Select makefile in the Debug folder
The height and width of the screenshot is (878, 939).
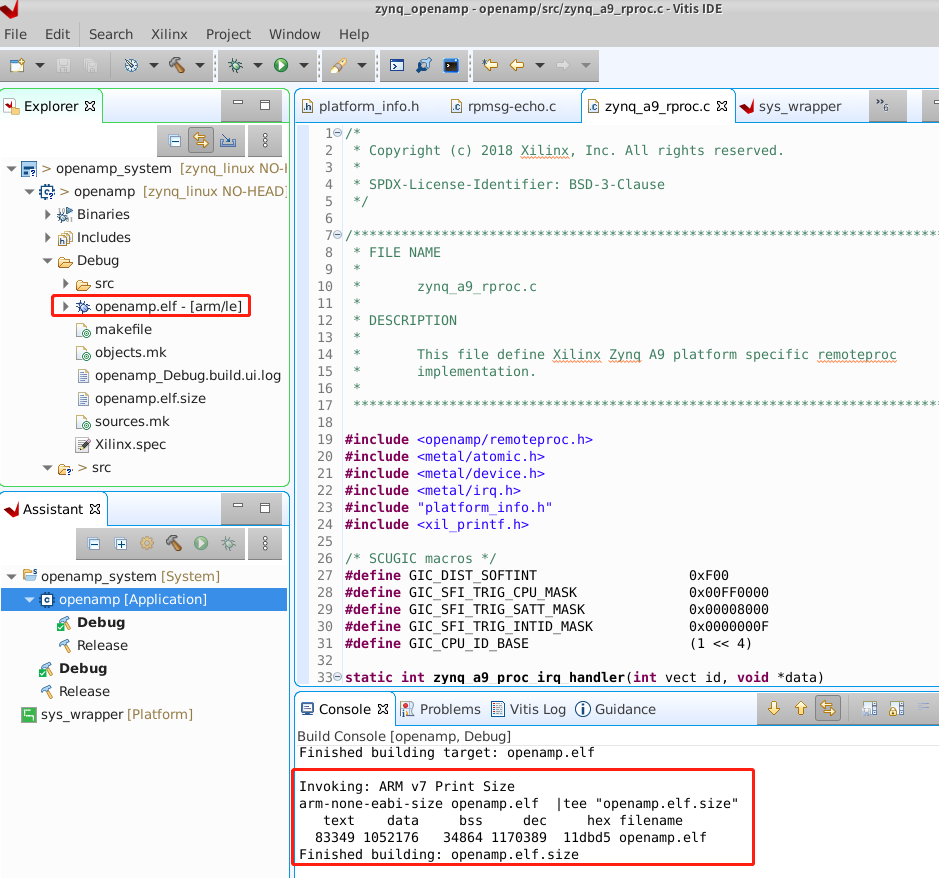tap(123, 329)
